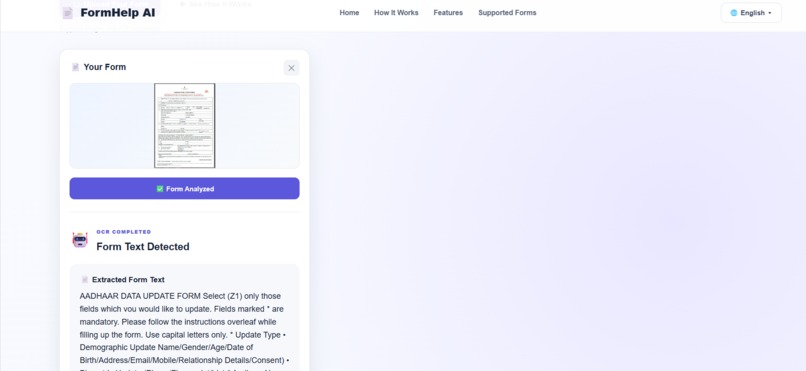Click the OCR COMPLETED label
The width and height of the screenshot is (806, 371).
click(124, 232)
